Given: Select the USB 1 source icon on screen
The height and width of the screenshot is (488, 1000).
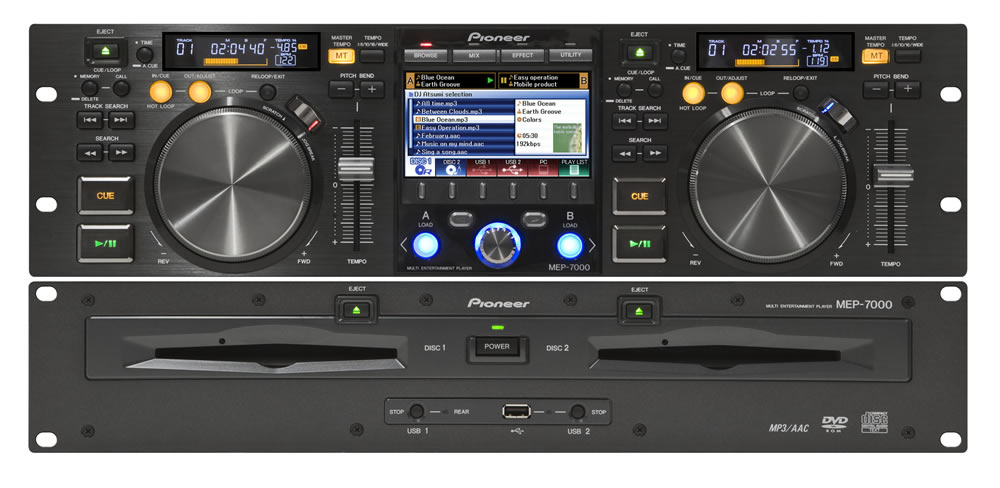Looking at the screenshot, I should tap(483, 167).
